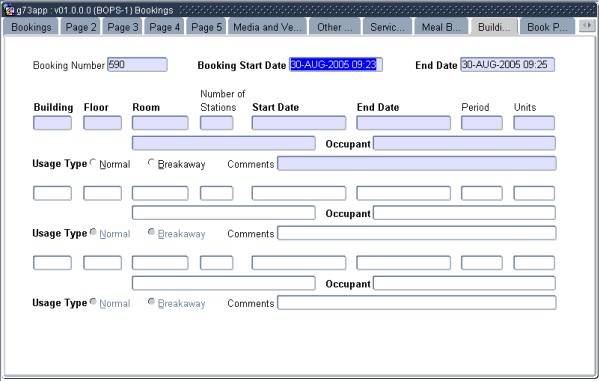Click the third-record Comments field
This screenshot has height=381, width=600.
(x=417, y=303)
